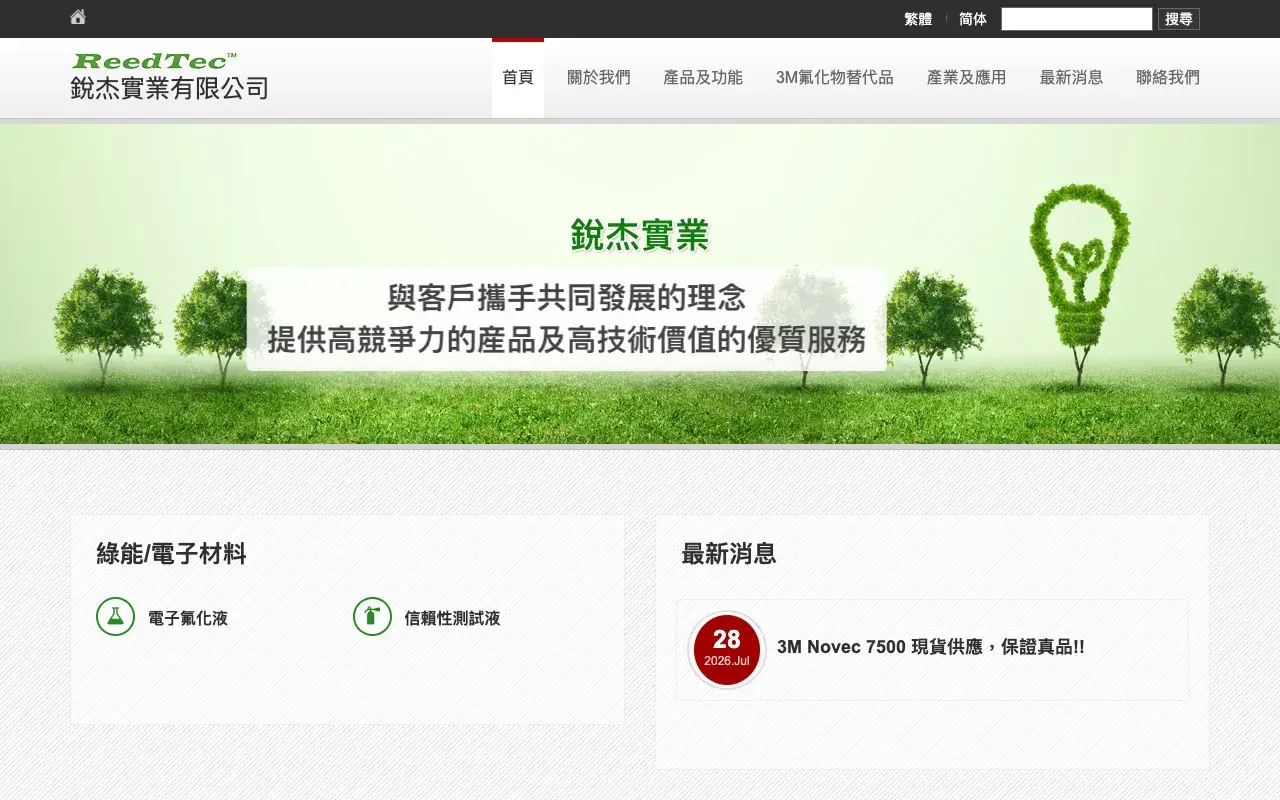Click the red date badge 28 2026.Jul

(727, 650)
